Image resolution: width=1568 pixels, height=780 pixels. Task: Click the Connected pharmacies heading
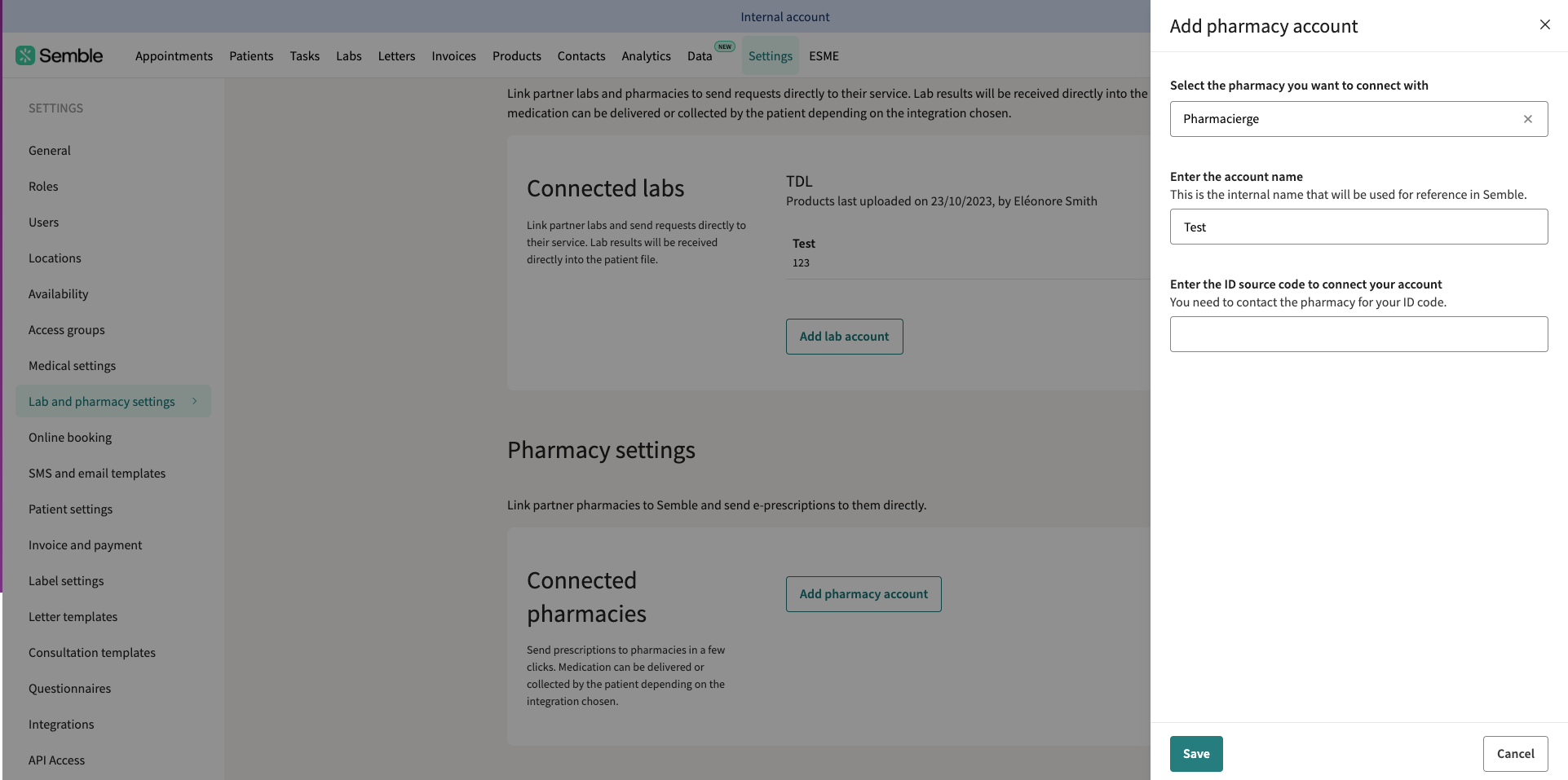[x=586, y=597]
